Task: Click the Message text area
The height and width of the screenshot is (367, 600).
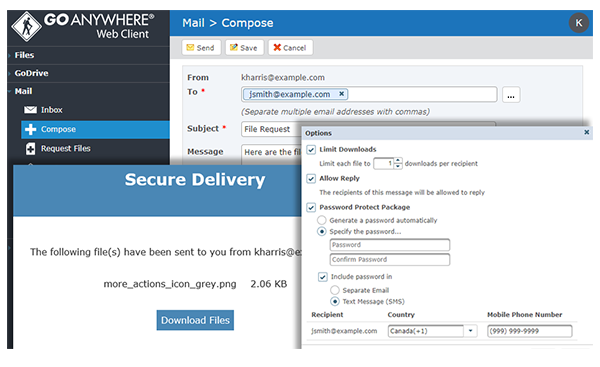Action: [x=271, y=154]
